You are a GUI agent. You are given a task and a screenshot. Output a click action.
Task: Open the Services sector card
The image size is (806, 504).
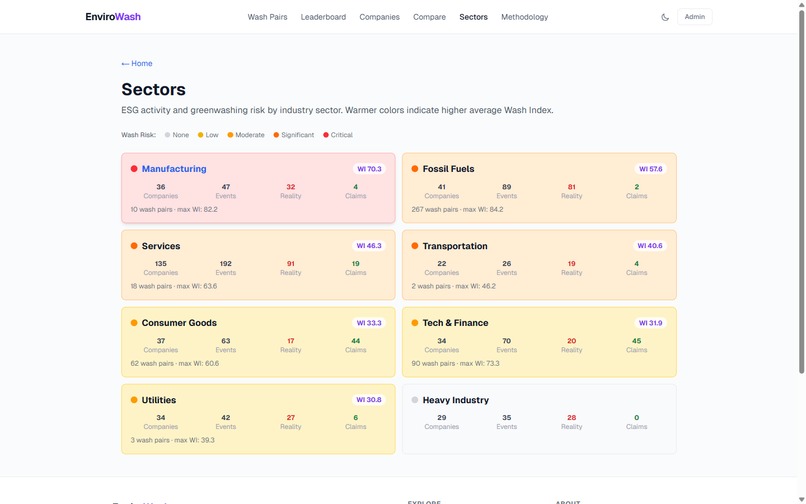pos(258,265)
